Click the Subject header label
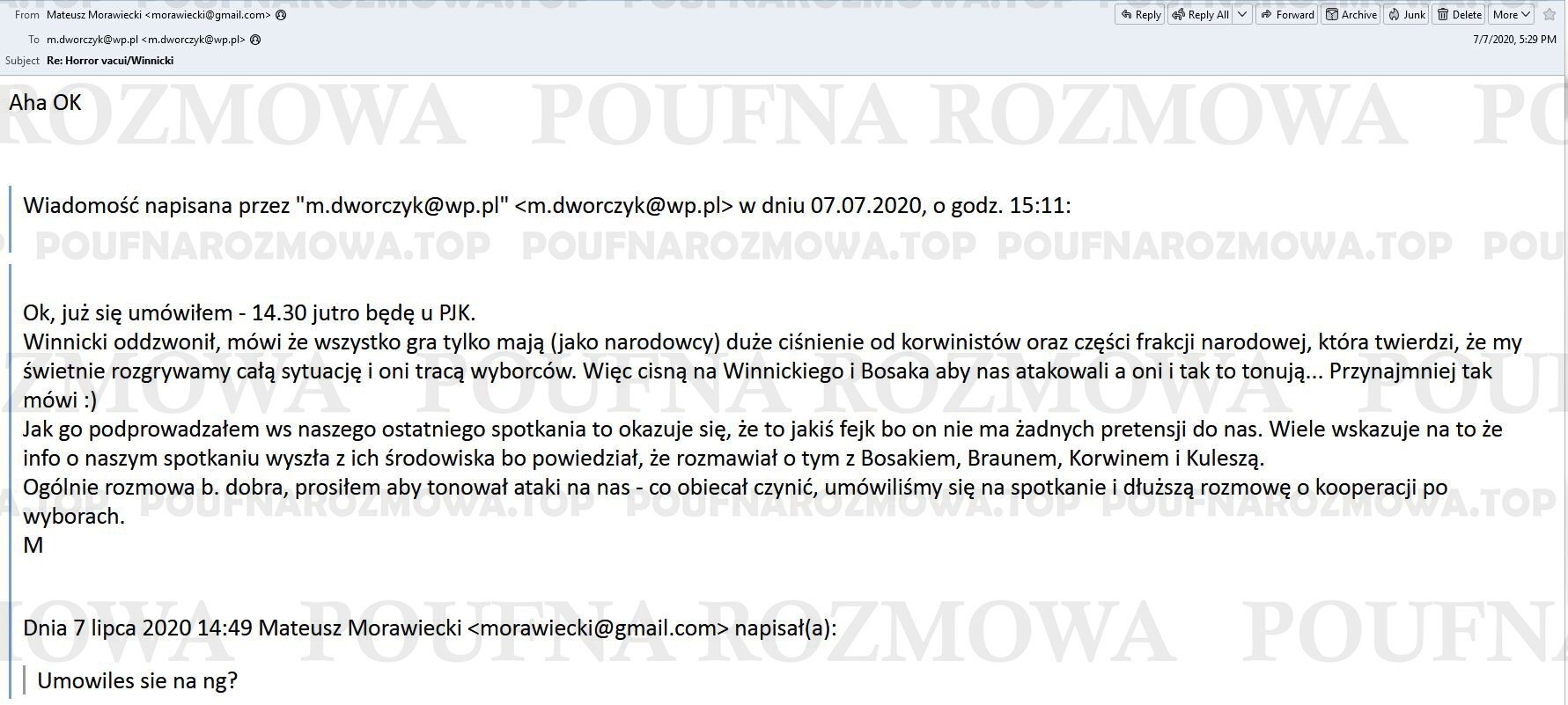1568x705 pixels. [x=22, y=61]
